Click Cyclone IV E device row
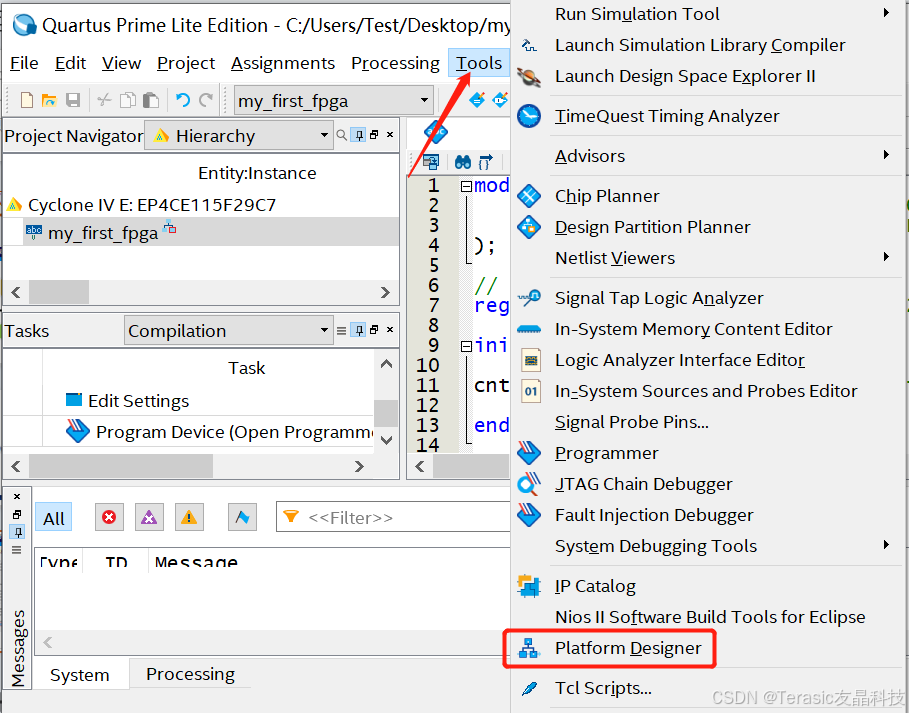 [x=152, y=205]
